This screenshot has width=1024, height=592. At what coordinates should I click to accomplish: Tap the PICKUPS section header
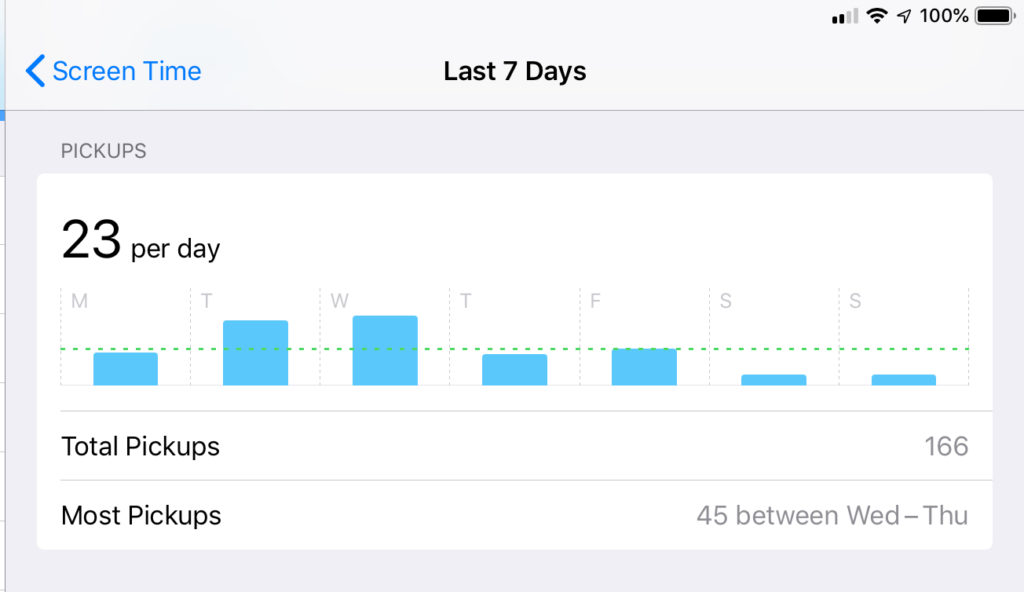click(104, 151)
